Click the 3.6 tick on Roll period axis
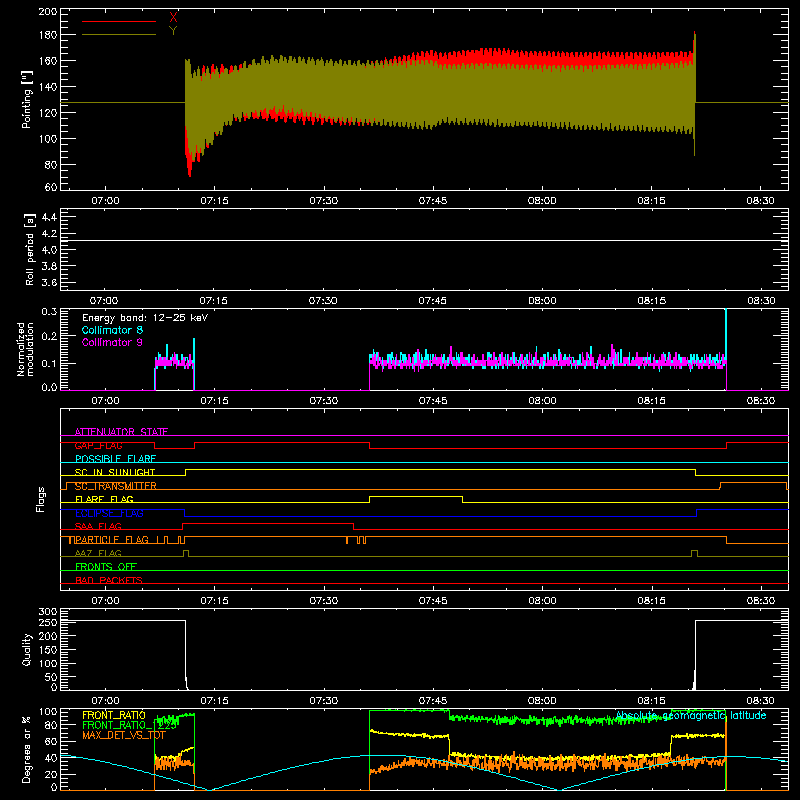This screenshot has width=800, height=800. click(49, 282)
